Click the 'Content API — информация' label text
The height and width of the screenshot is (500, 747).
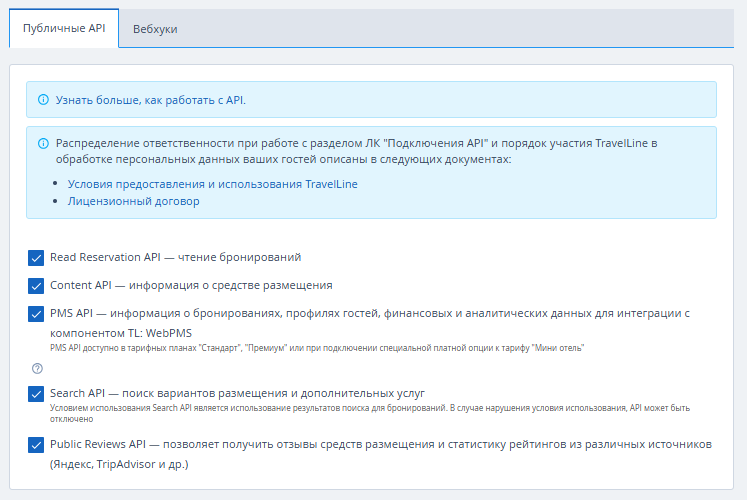[191, 285]
